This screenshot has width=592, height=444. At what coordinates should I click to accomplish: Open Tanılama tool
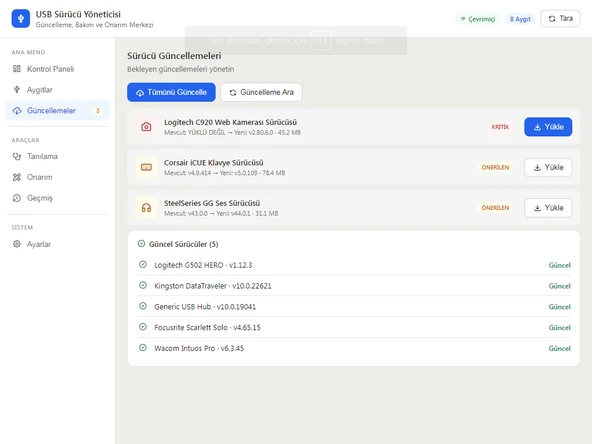(x=57, y=156)
